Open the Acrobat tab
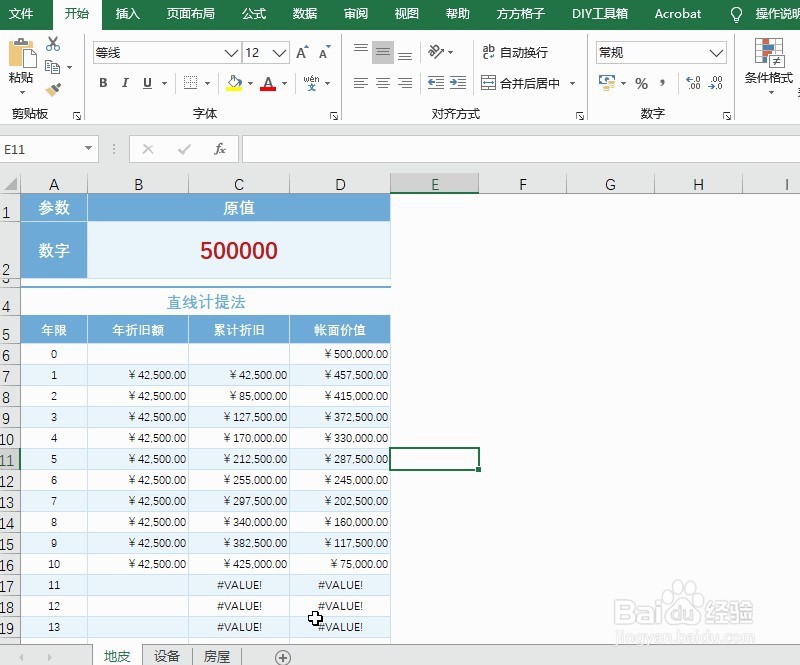The height and width of the screenshot is (665, 800). pyautogui.click(x=678, y=14)
